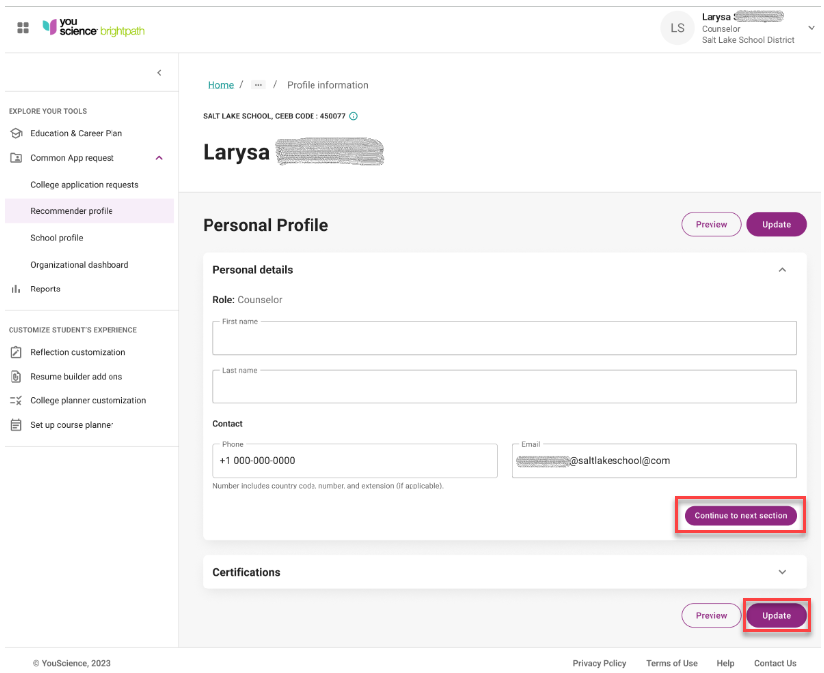
Task: Click the Resume builder add ons icon
Action: [18, 376]
